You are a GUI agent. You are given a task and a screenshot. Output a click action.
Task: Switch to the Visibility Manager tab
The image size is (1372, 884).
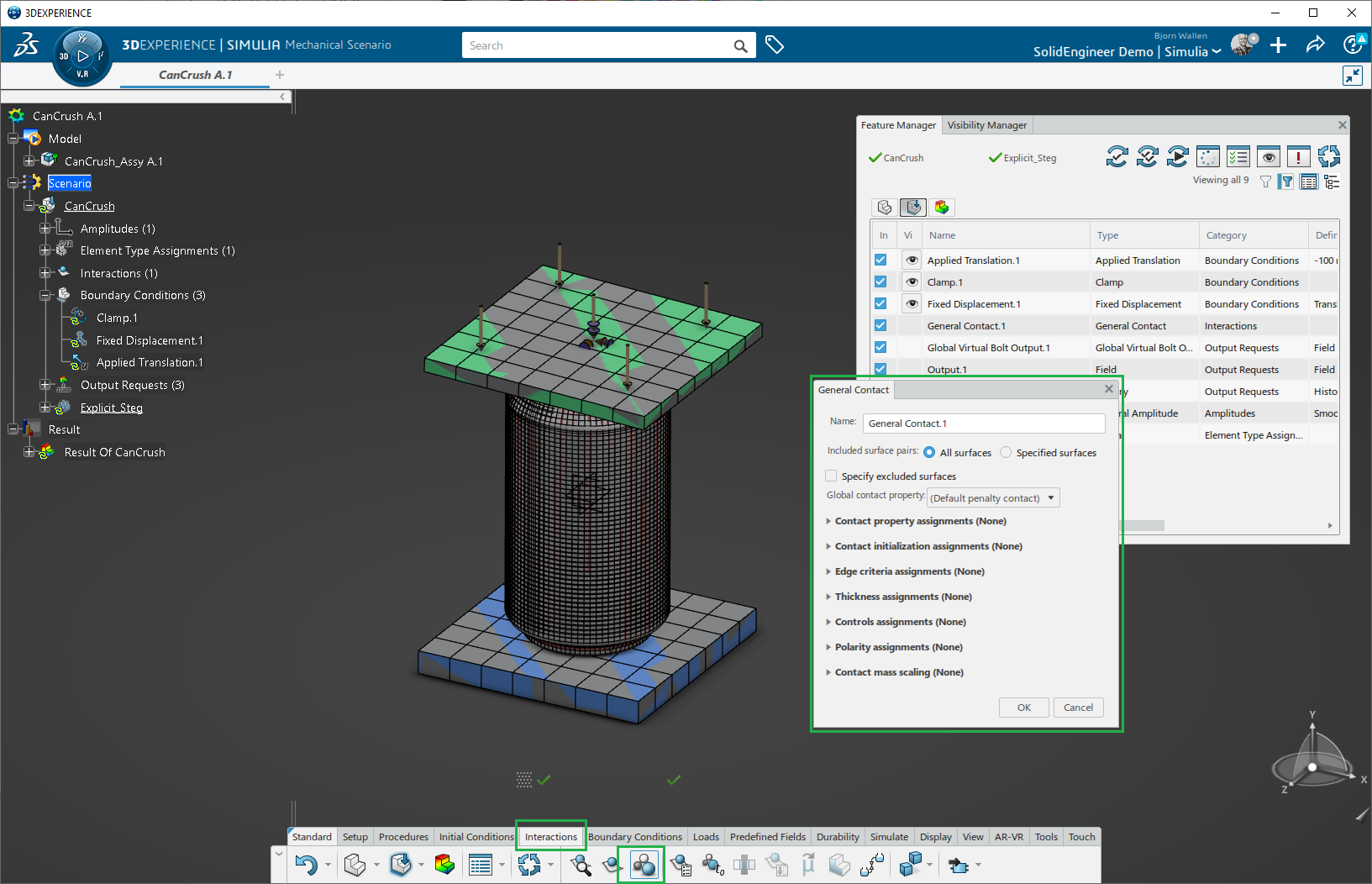(986, 125)
